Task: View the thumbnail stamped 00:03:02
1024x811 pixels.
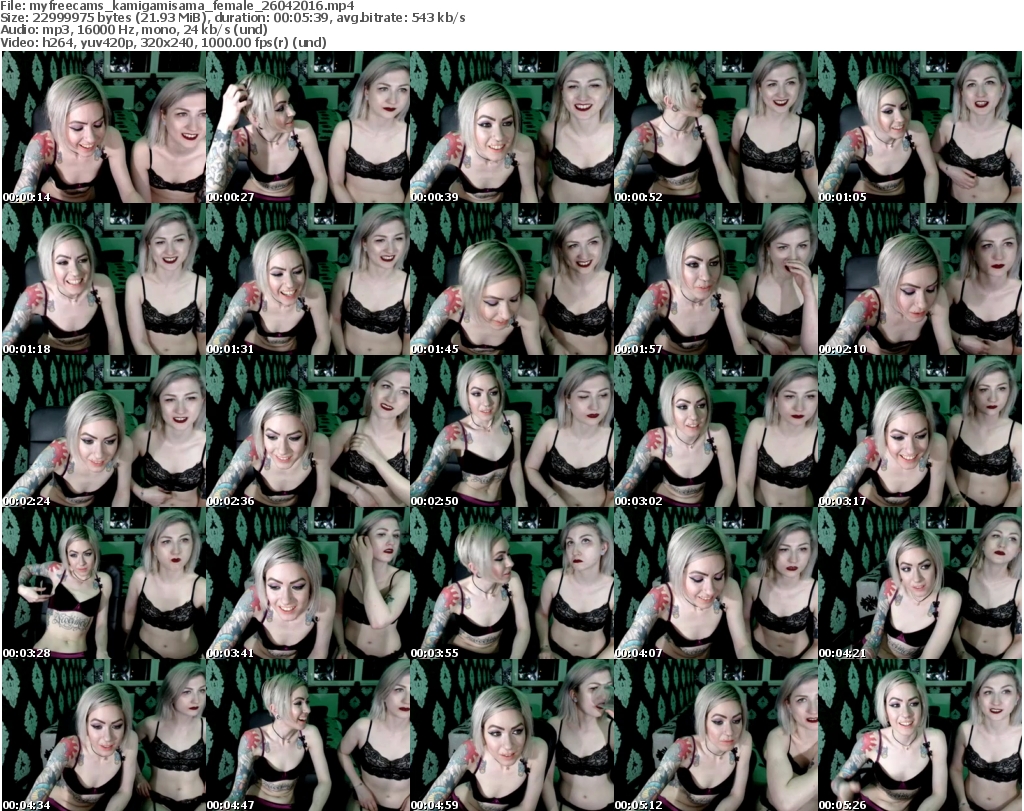Action: click(716, 431)
